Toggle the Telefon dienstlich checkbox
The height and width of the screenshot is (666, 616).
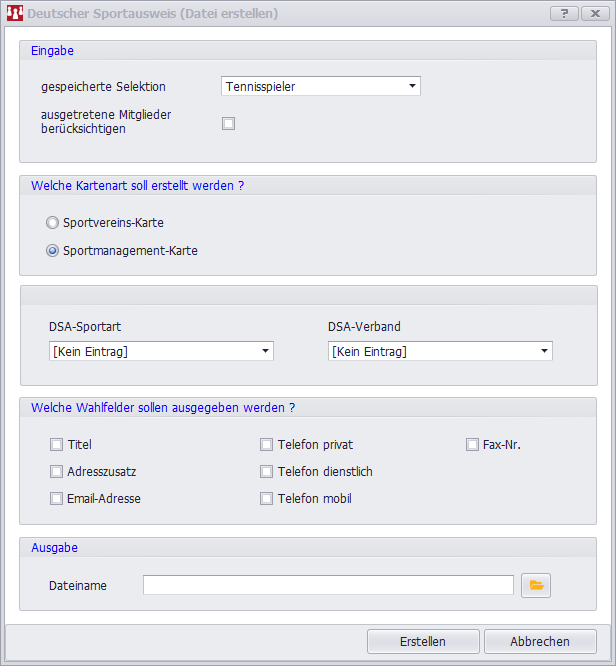click(266, 472)
